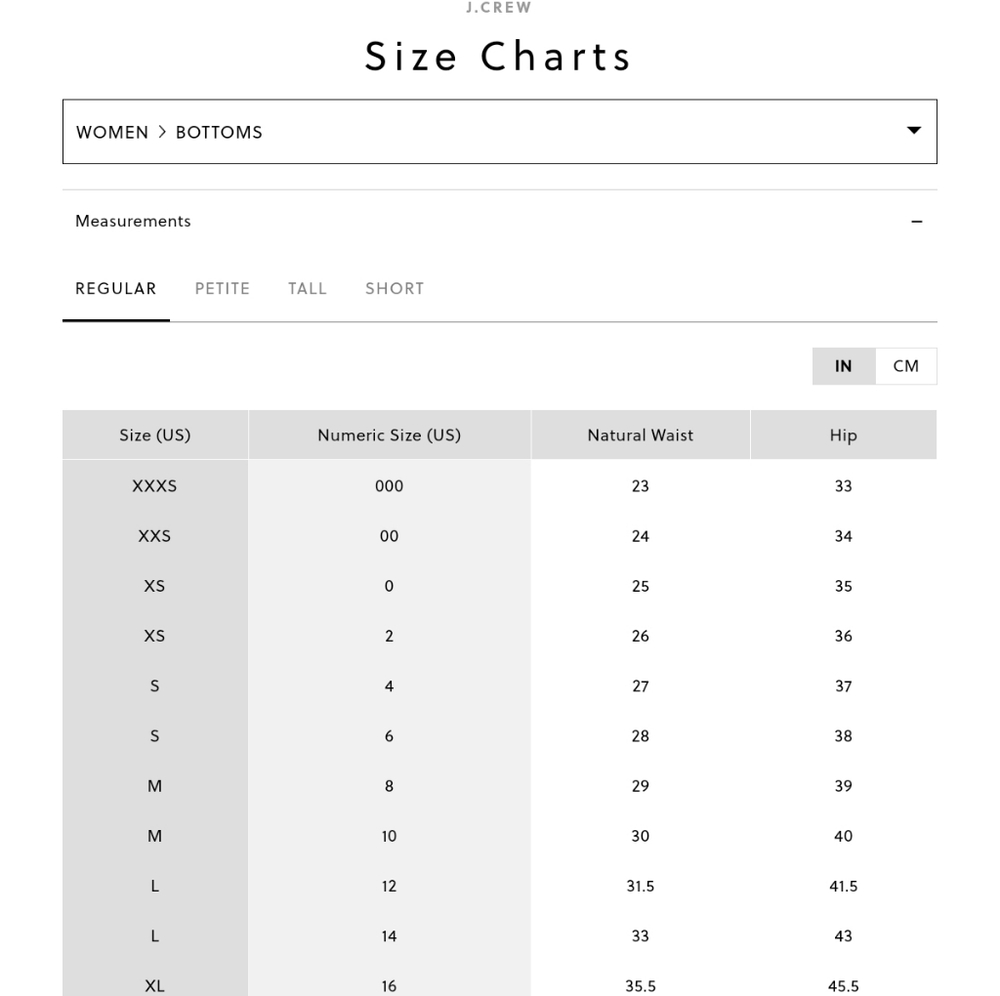
Task: Click the Hip column header
Action: [843, 435]
